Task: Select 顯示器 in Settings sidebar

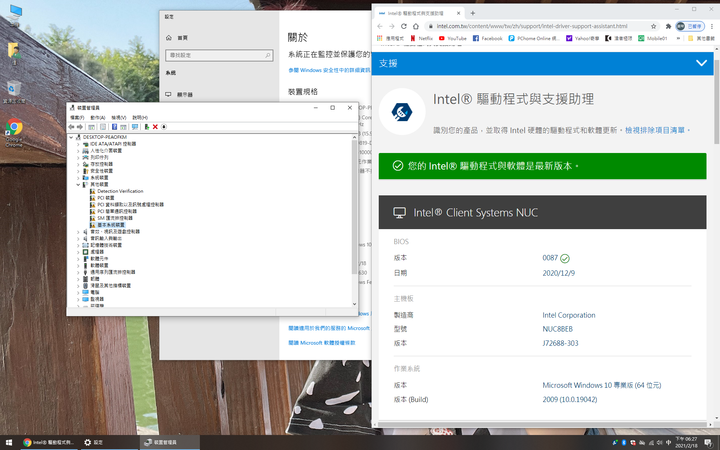Action: (x=179, y=95)
